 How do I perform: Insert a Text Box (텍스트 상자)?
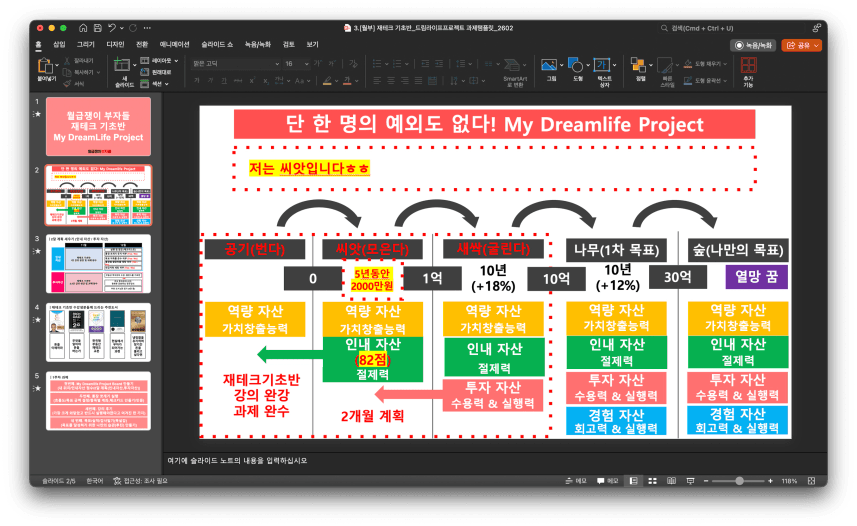[x=604, y=67]
